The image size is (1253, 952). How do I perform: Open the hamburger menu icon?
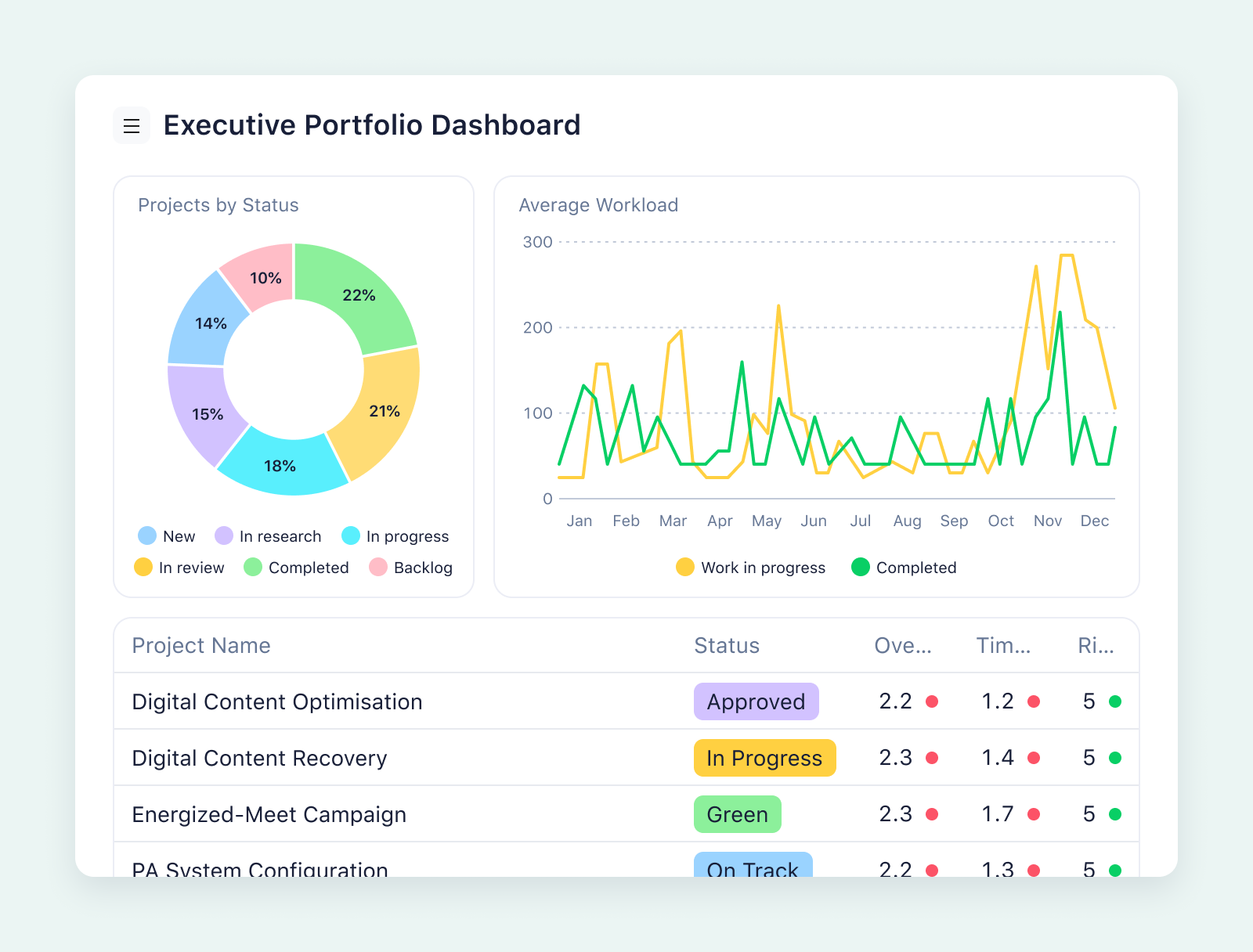click(131, 125)
